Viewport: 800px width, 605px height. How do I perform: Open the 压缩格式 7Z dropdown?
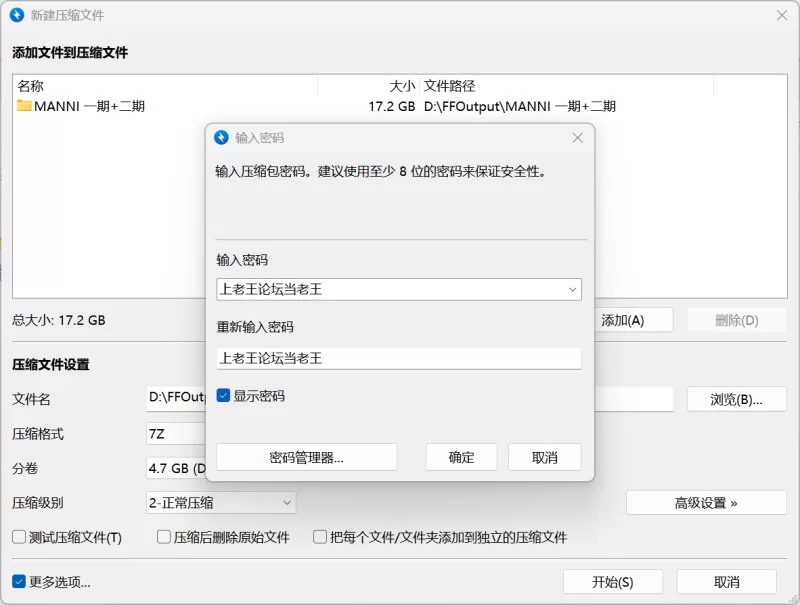(176, 434)
